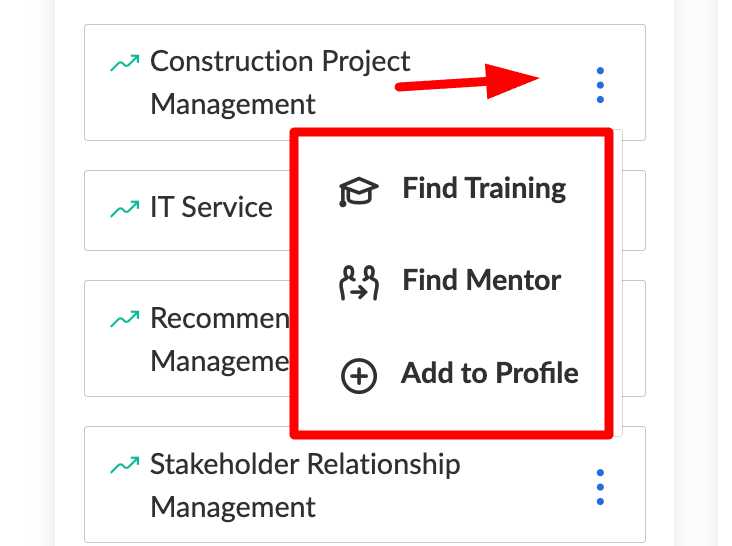Open the Construction Project Management skill title
732x546 pixels.
pyautogui.click(x=280, y=83)
